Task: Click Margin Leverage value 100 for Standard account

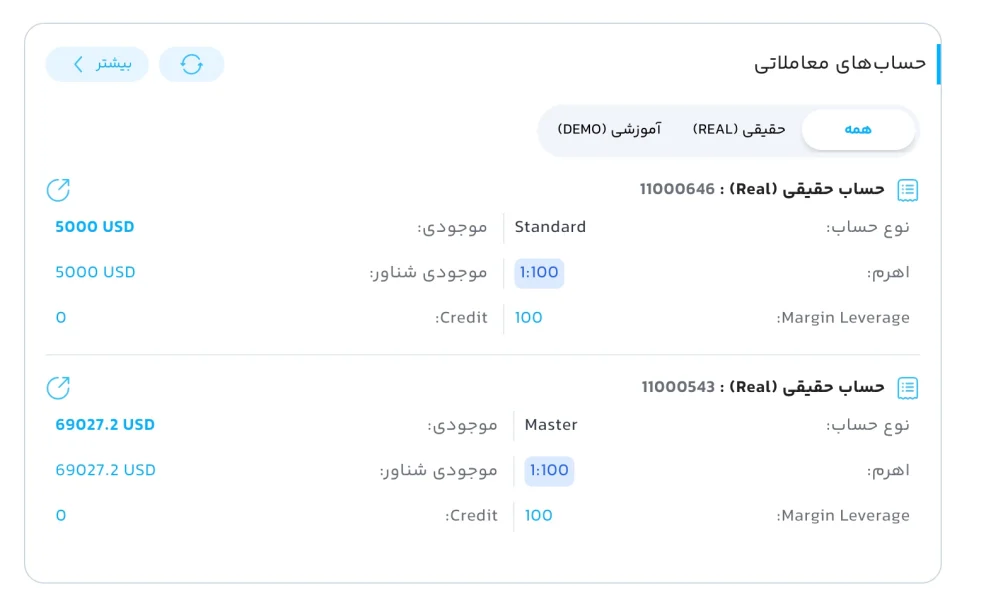Action: tap(528, 318)
